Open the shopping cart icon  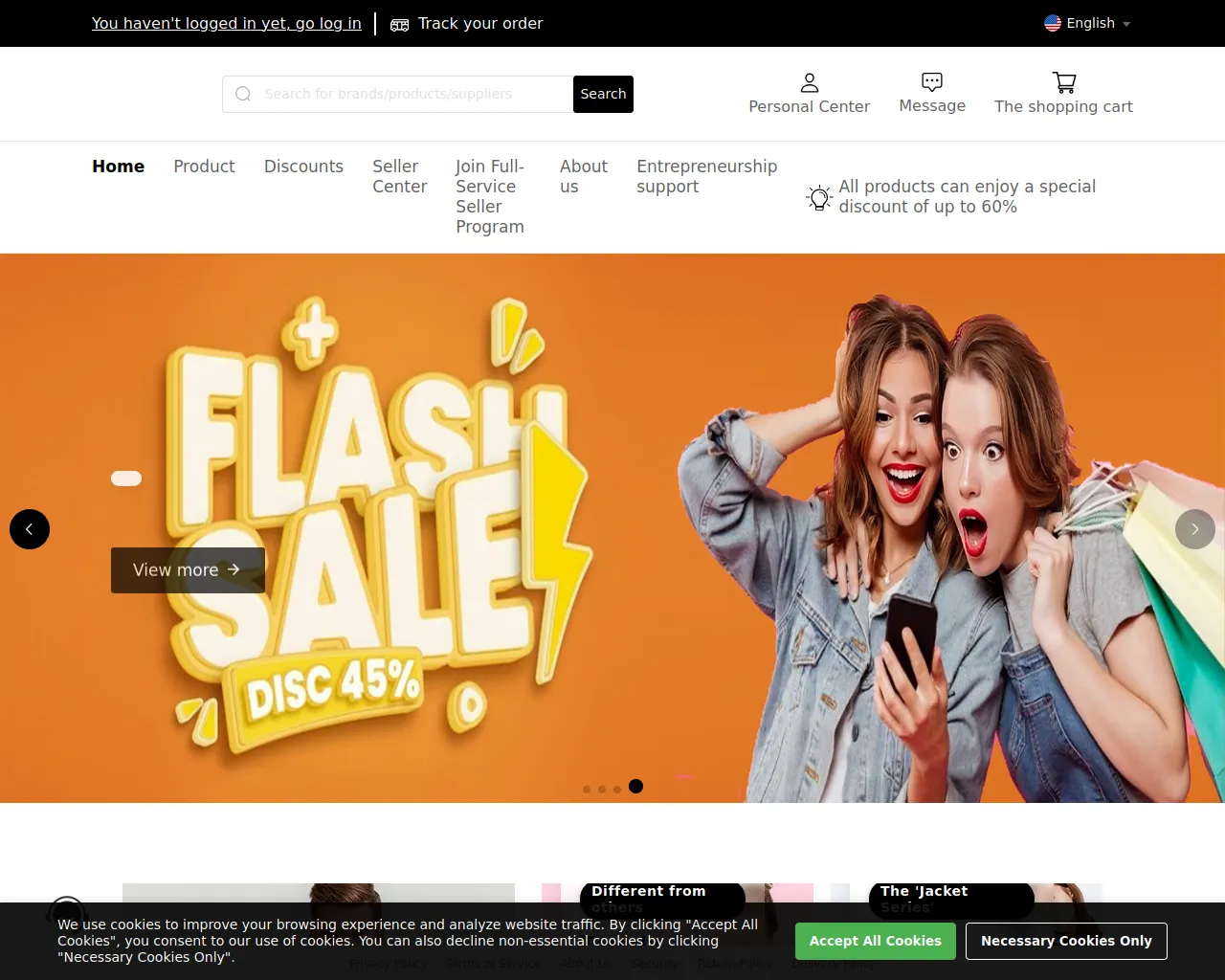coord(1064,82)
